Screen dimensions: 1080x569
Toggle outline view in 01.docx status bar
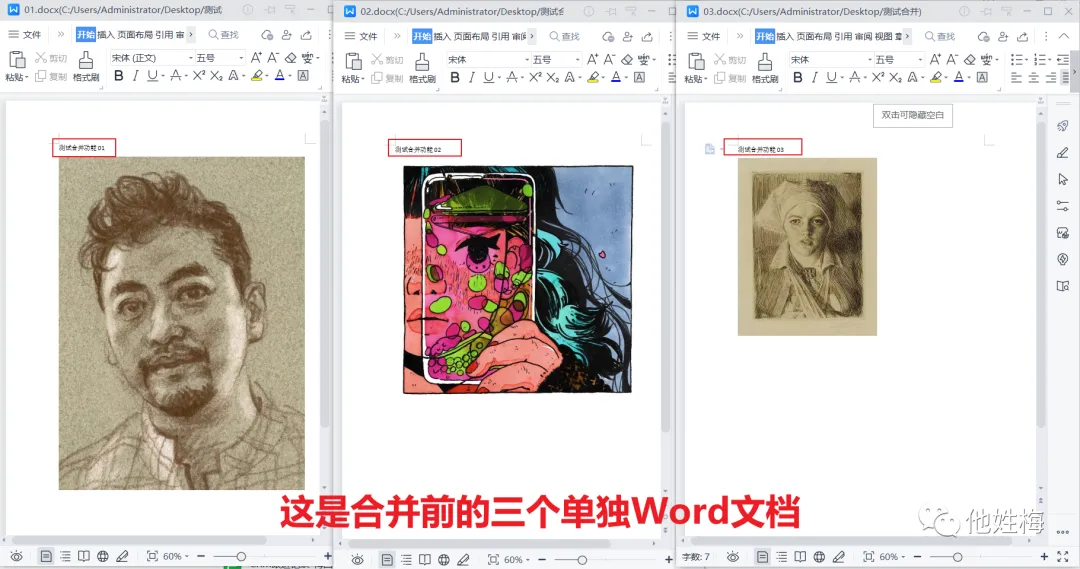(x=65, y=556)
